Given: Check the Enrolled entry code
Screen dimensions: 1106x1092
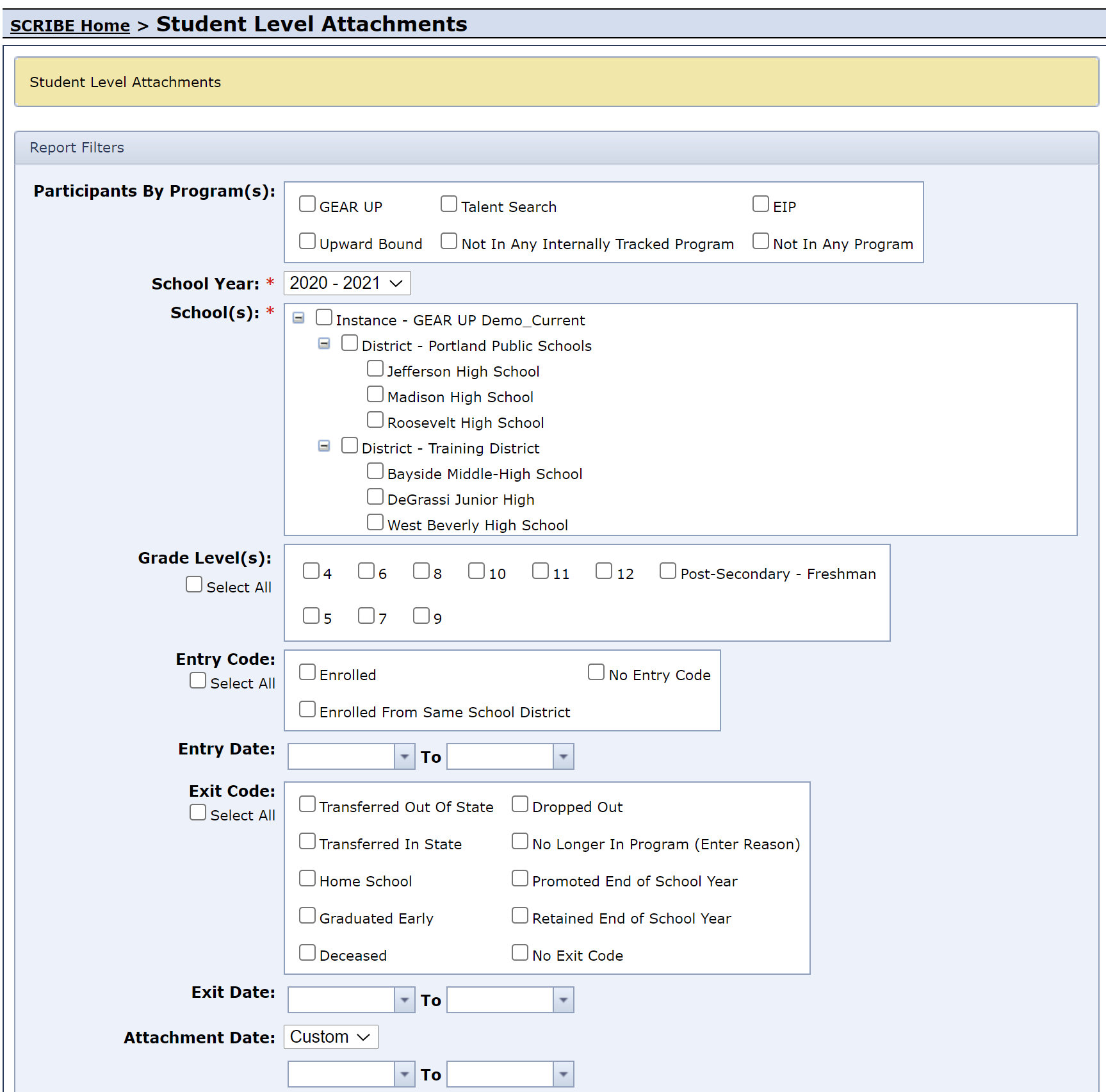Looking at the screenshot, I should point(307,672).
